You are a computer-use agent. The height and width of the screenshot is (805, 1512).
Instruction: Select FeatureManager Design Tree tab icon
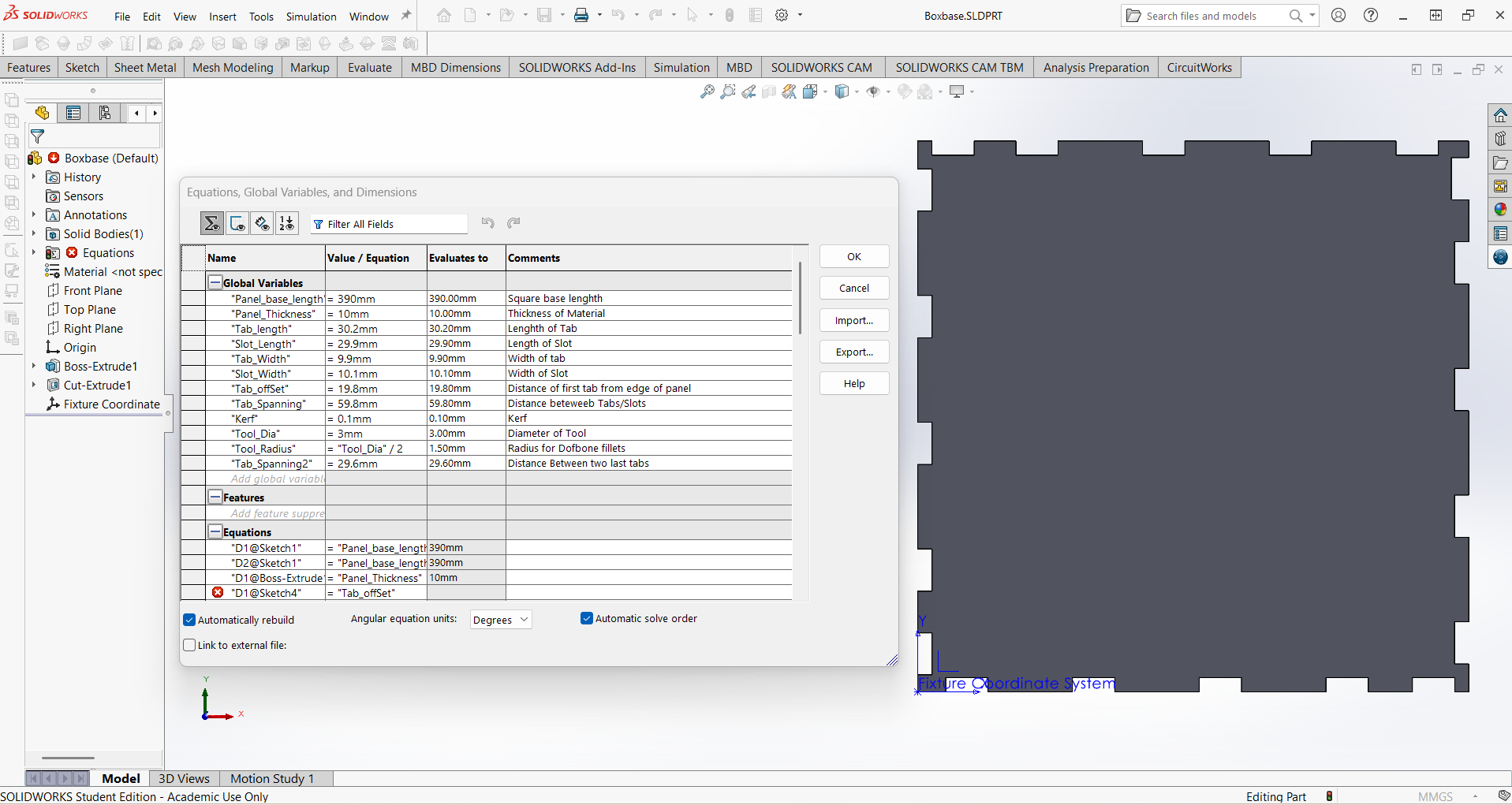click(x=42, y=113)
